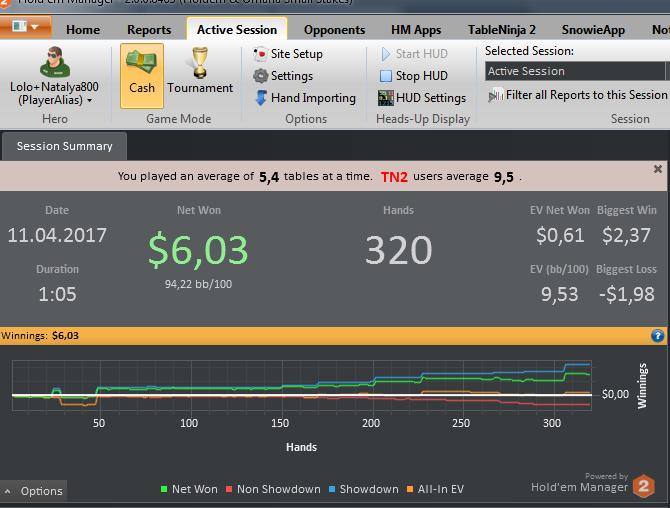Click the date 11.04.2017
This screenshot has height=508, width=670.
click(x=57, y=235)
